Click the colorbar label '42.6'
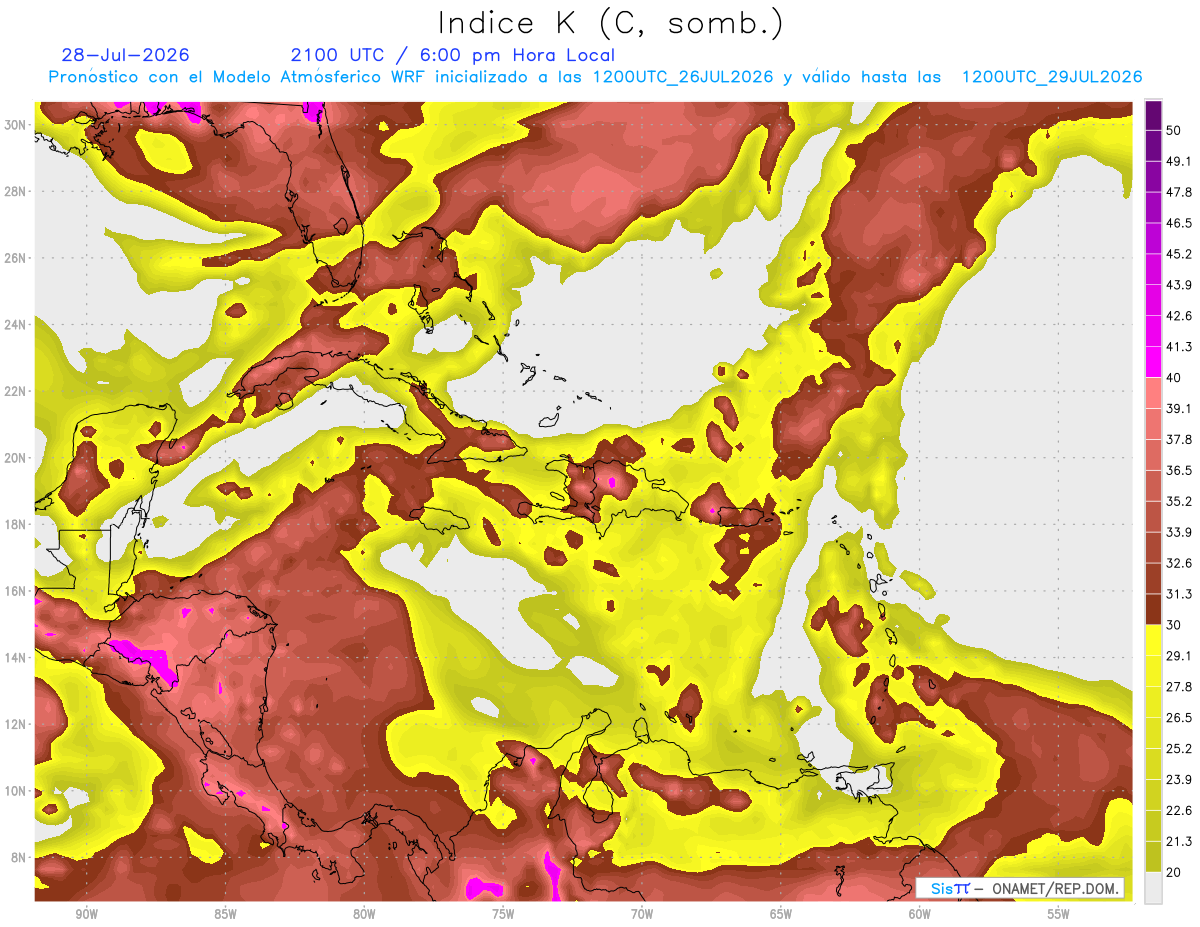The width and height of the screenshot is (1200, 927). [x=1179, y=316]
